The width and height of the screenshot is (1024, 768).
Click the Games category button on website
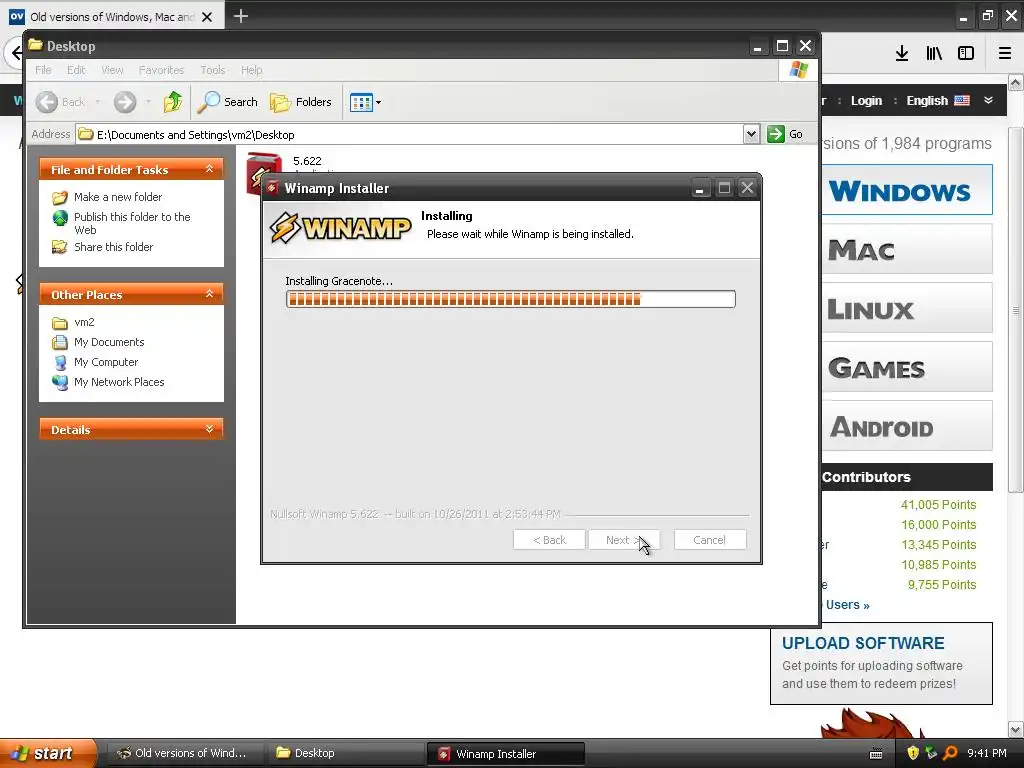tap(906, 366)
